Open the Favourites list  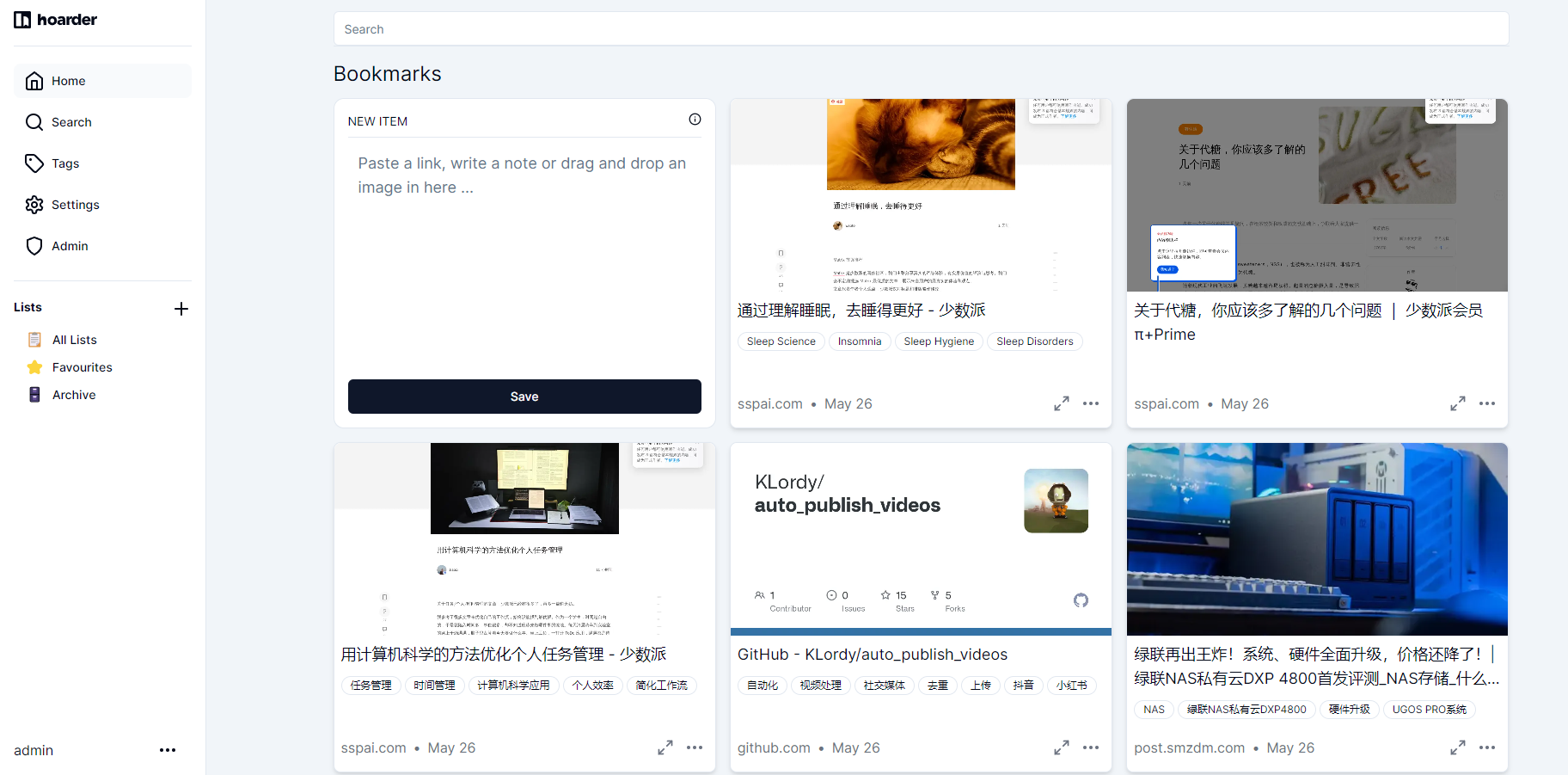[x=82, y=367]
